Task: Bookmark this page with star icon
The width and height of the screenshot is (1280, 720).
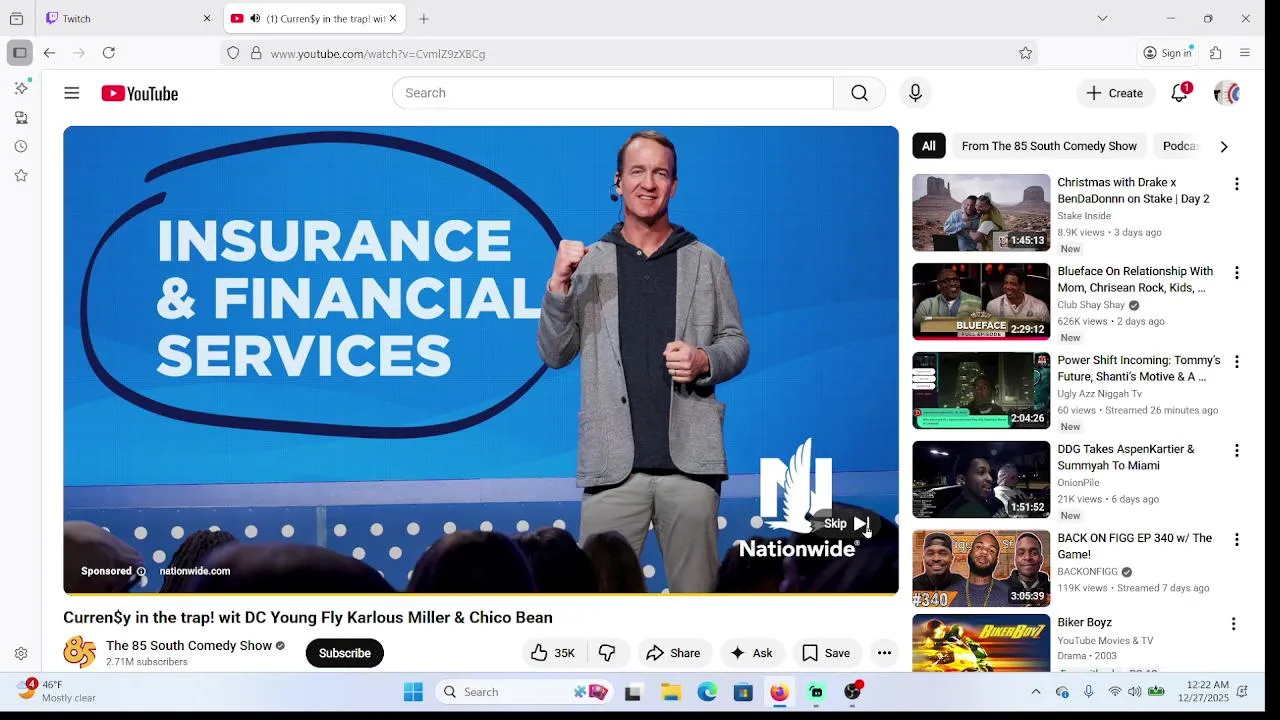Action: 1025,53
